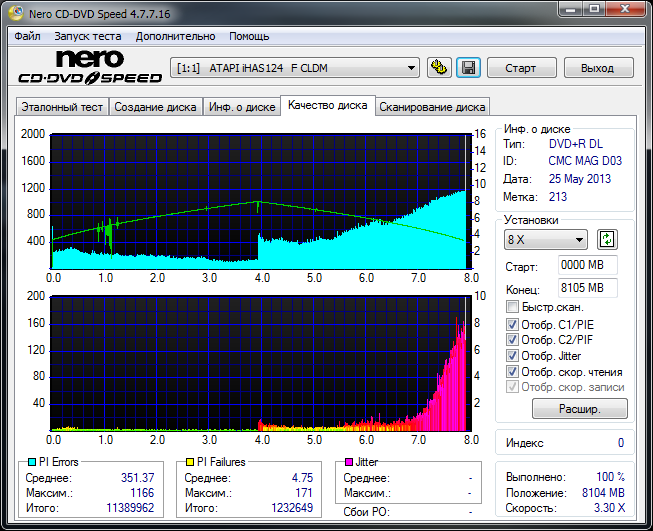Click the speed value 3.30 X

point(609,508)
